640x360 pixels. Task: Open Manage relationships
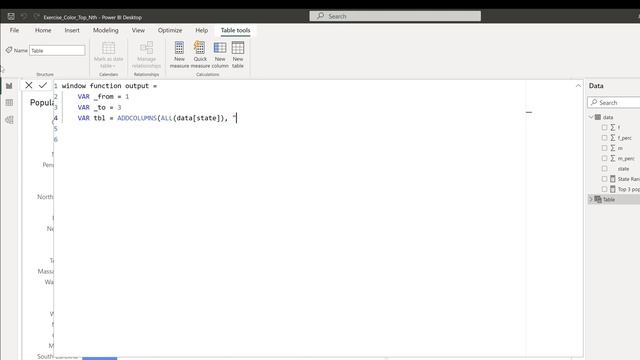click(x=146, y=54)
